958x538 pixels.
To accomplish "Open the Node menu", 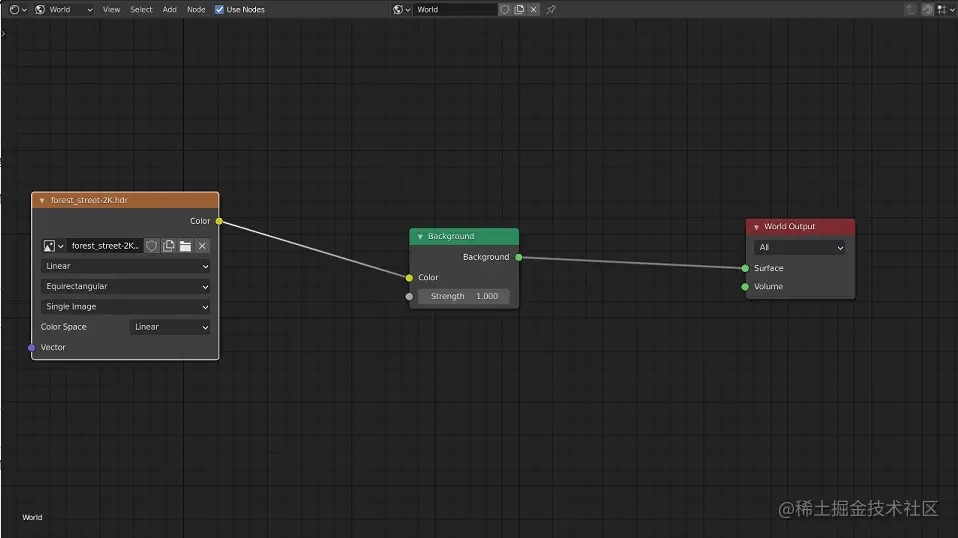I will (196, 9).
